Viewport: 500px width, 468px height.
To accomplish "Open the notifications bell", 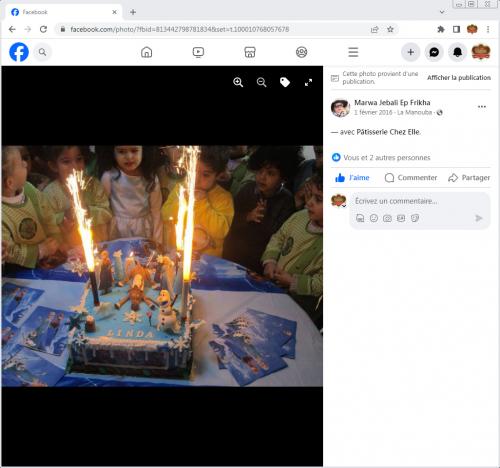I will pos(457,52).
